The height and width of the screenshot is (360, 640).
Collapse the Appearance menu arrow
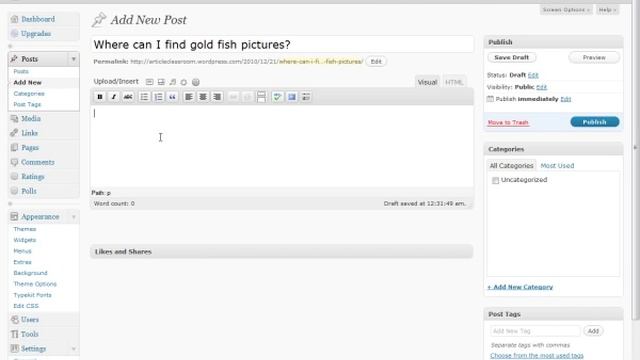pos(73,217)
